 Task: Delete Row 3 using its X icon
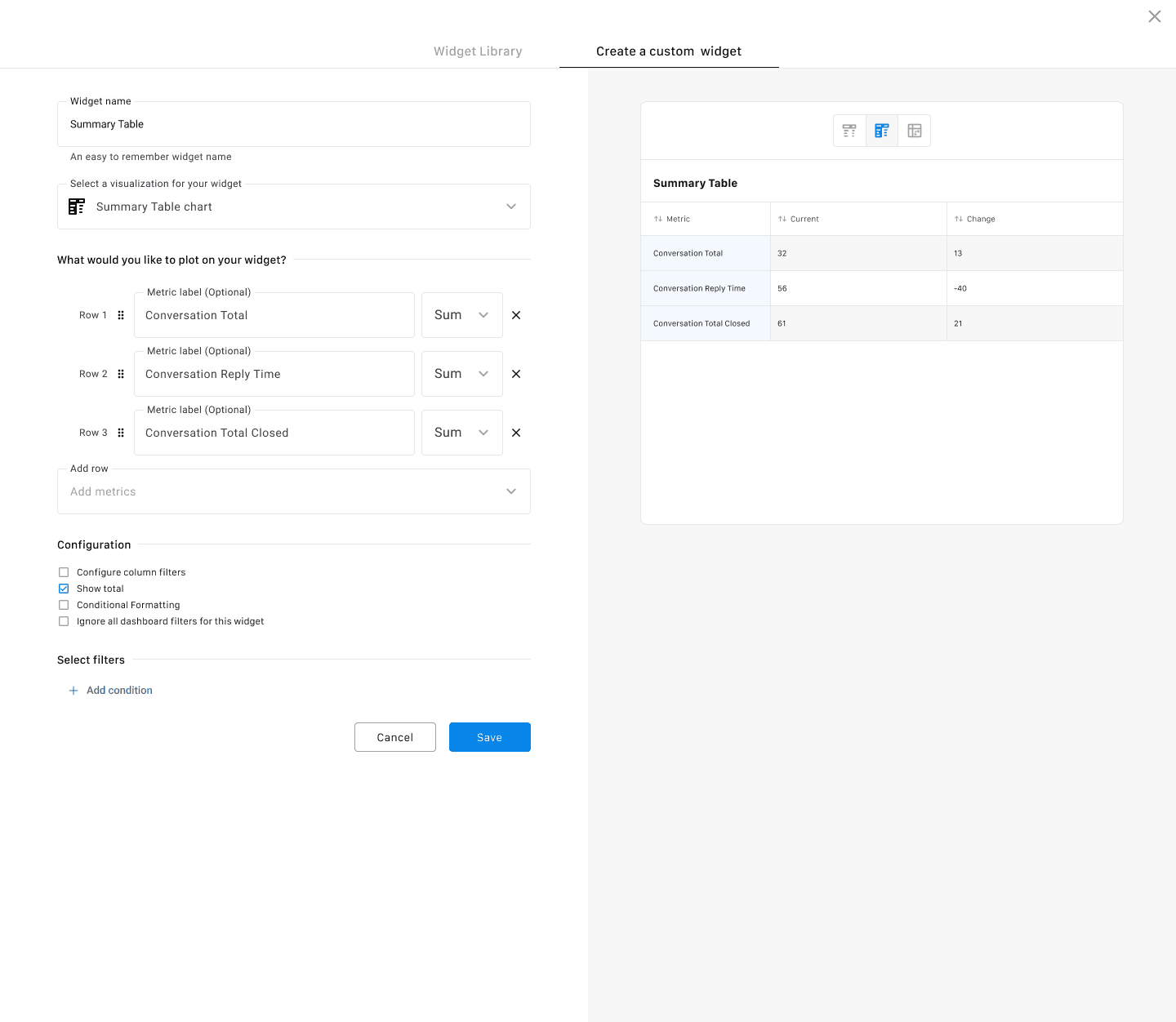coord(516,433)
